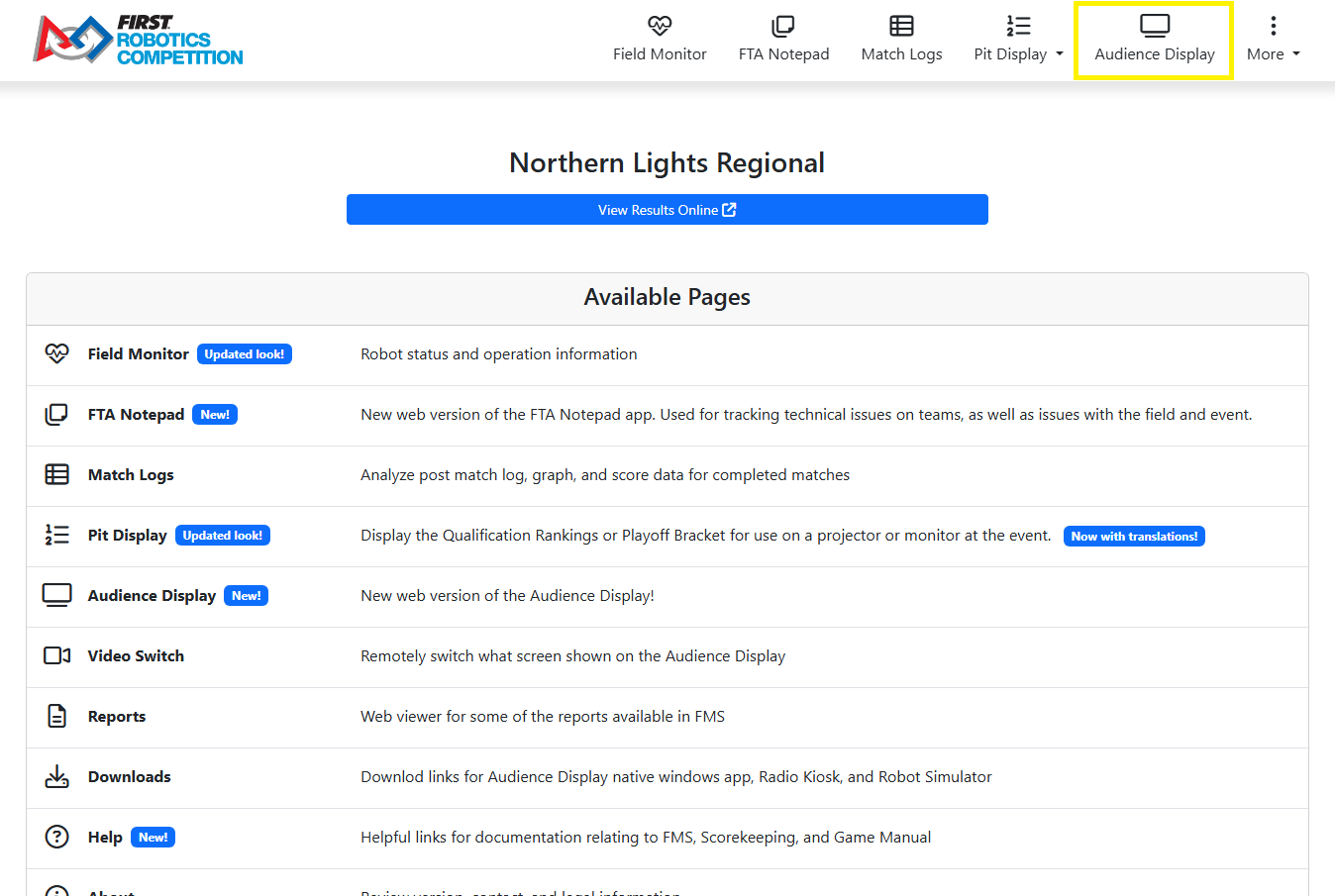Click the Pit Display list icon in navbar

pos(1018,26)
